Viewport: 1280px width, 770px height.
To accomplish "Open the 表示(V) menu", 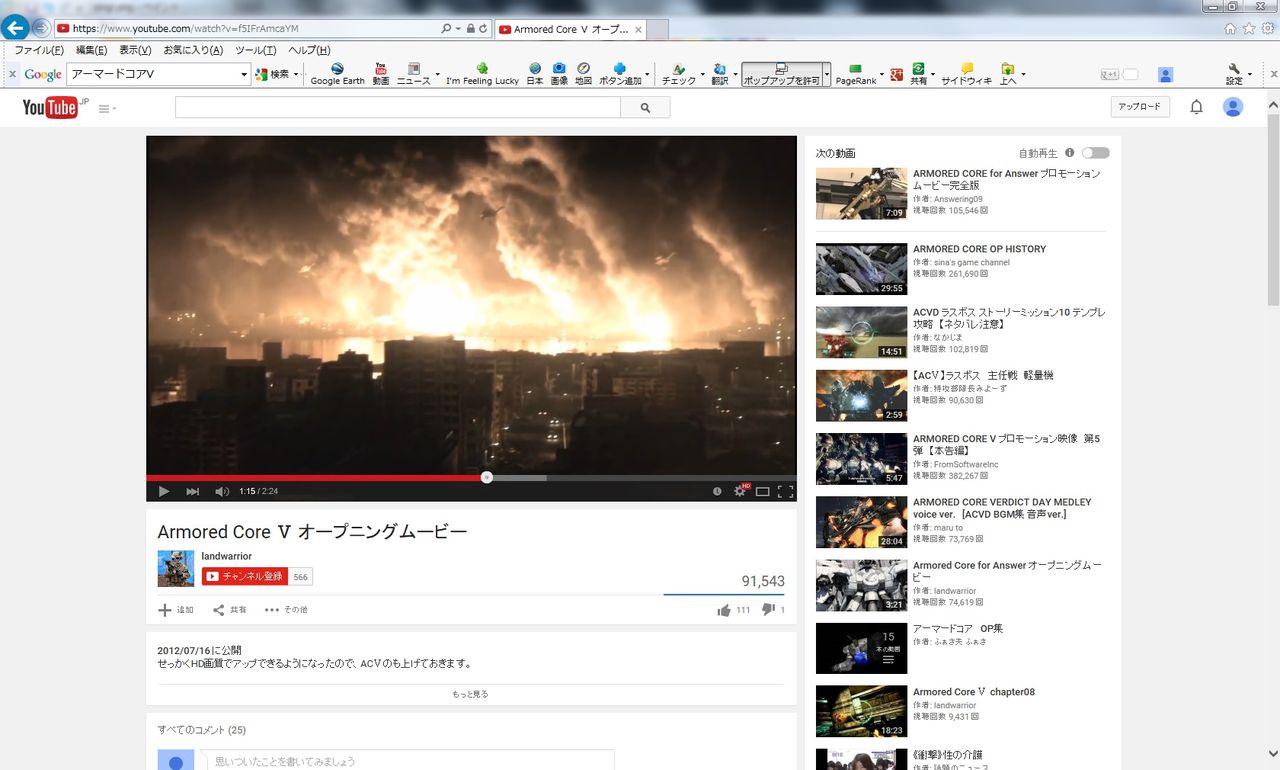I will coord(135,50).
